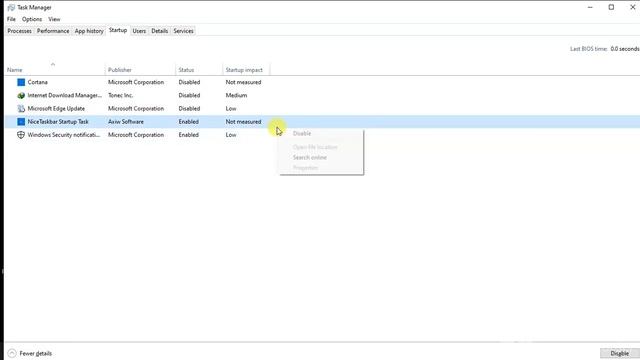Switch to the Processes tab
640x360 pixels.
point(20,31)
